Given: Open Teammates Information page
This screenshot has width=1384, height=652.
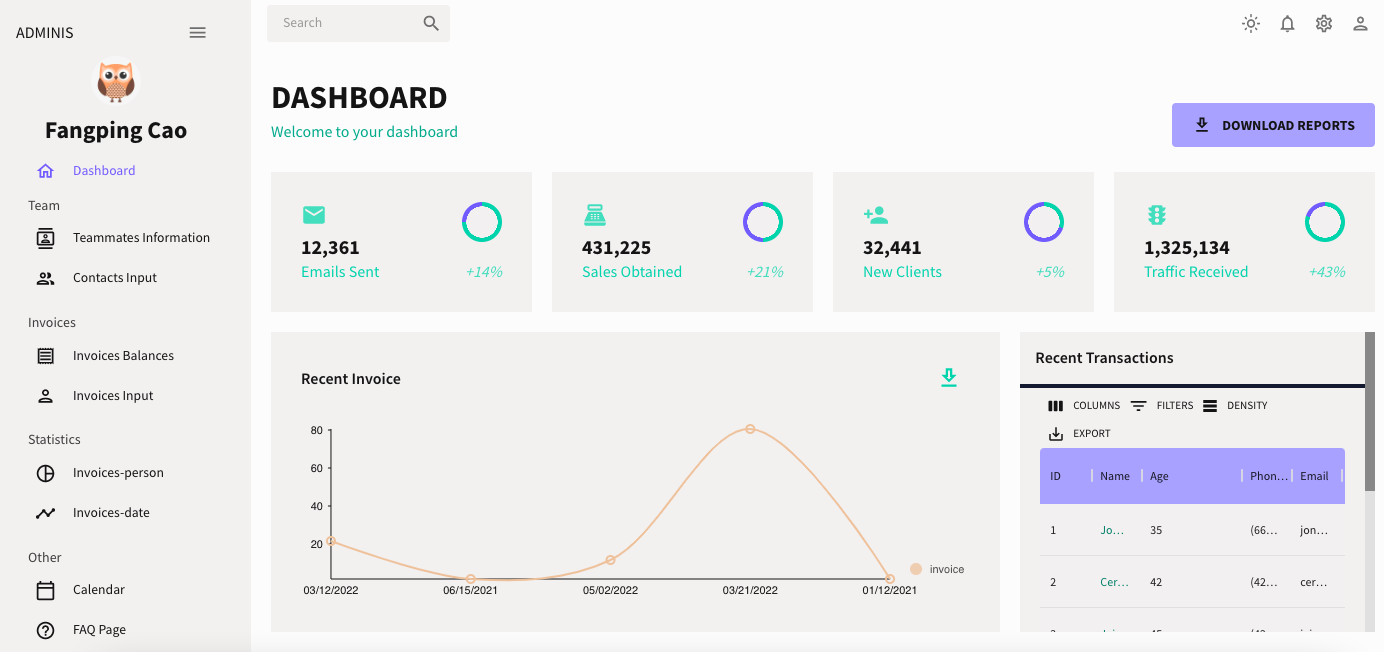Looking at the screenshot, I should (141, 238).
